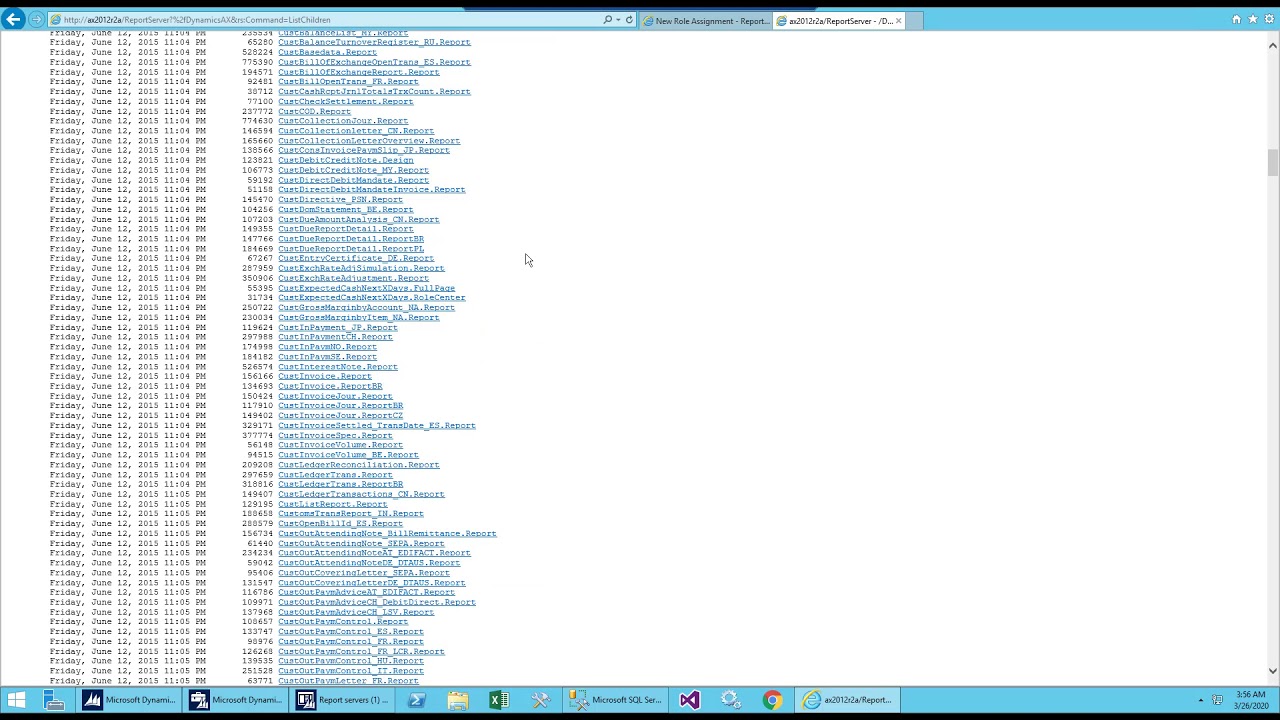Launch Excel from the taskbar
Image resolution: width=1280 pixels, height=720 pixels.
[498, 700]
